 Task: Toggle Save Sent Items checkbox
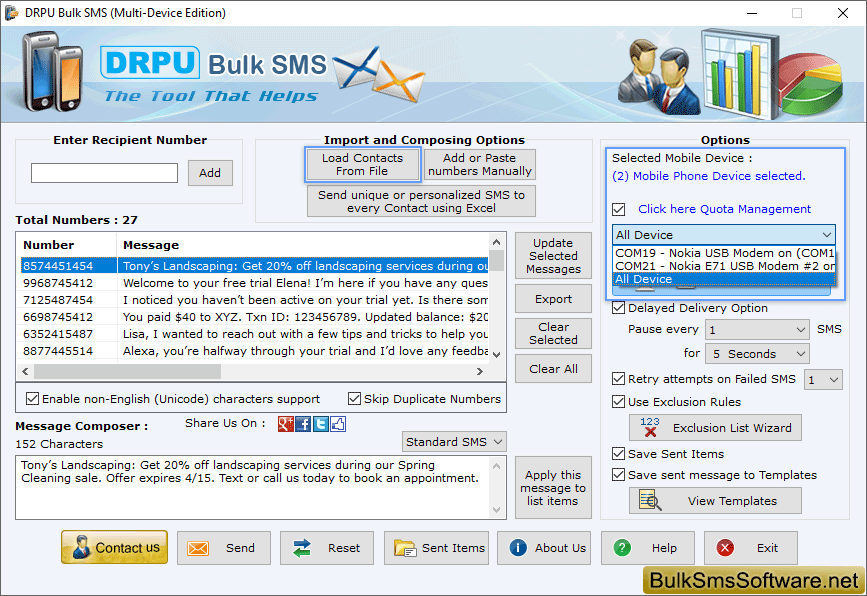click(x=619, y=454)
